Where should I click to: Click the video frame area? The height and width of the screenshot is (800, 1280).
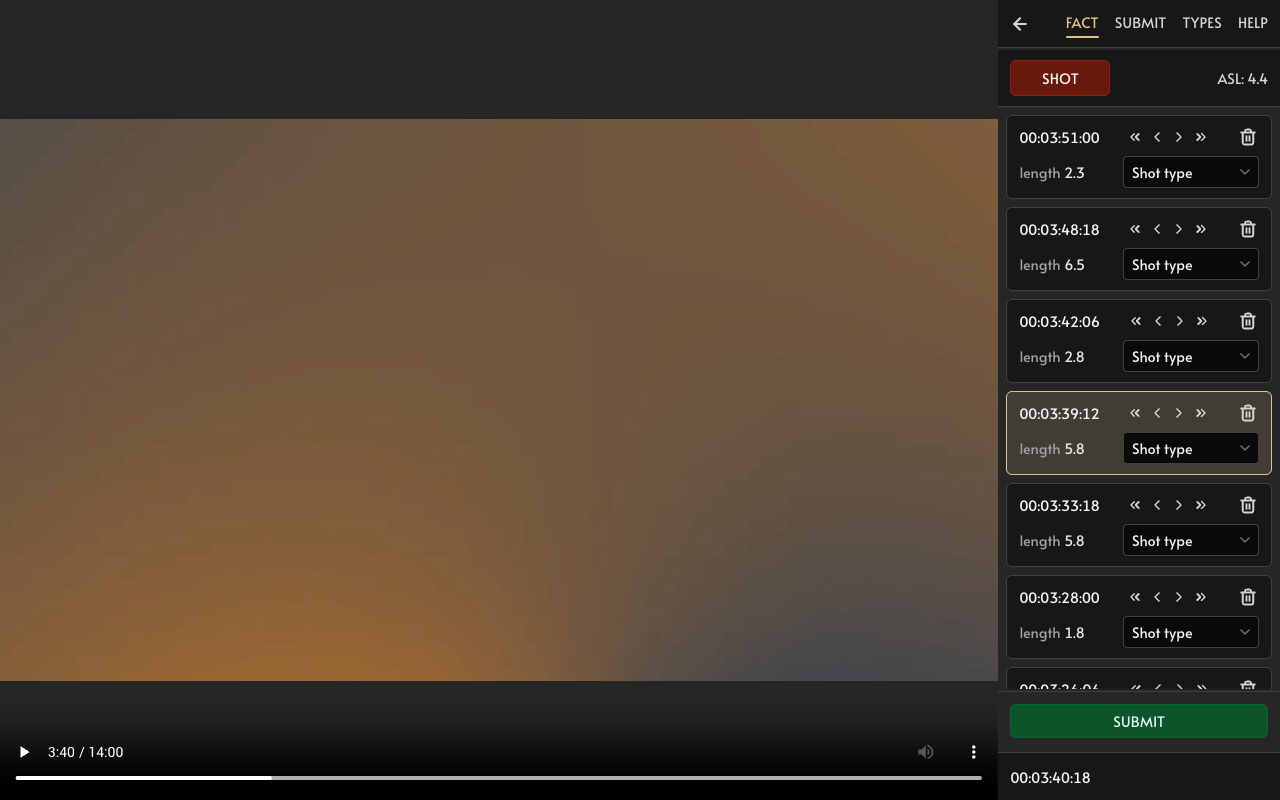499,400
